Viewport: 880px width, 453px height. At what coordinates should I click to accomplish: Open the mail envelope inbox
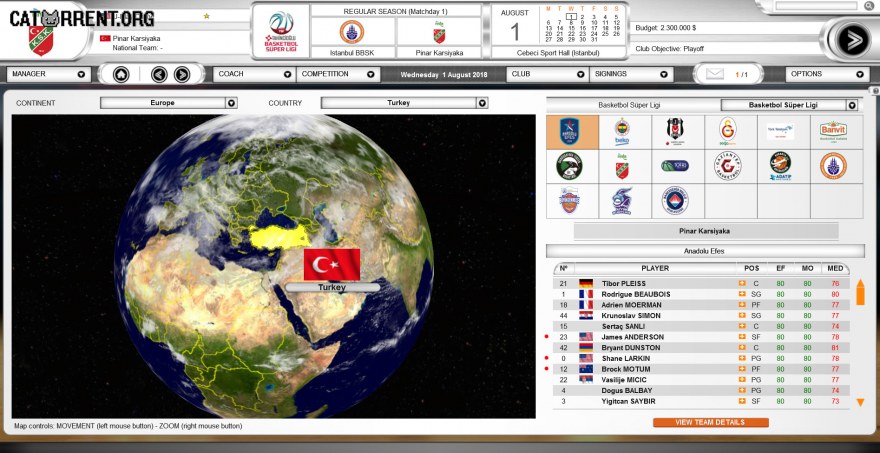pos(714,74)
